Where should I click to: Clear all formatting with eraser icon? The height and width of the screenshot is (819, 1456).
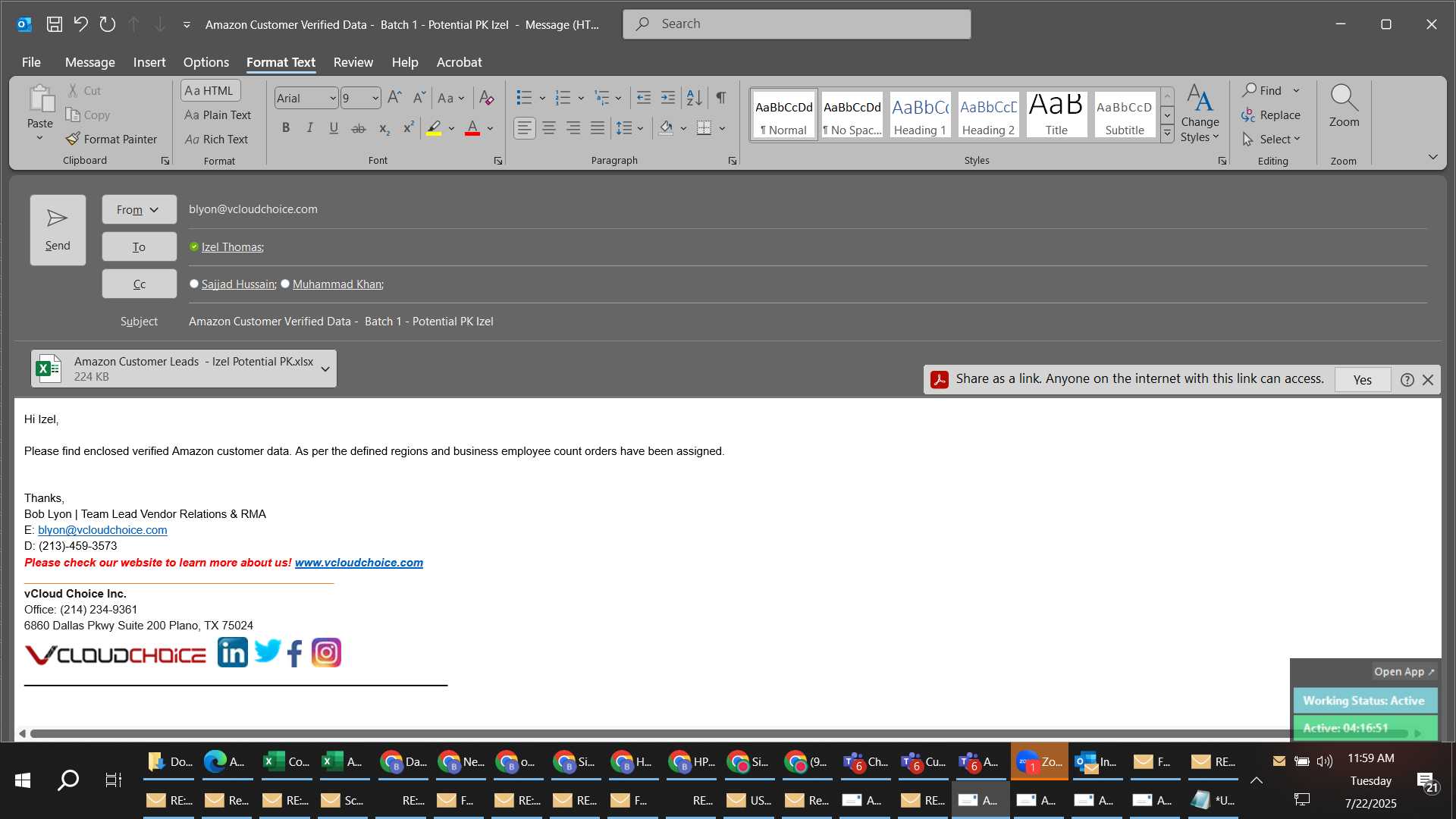pos(487,98)
